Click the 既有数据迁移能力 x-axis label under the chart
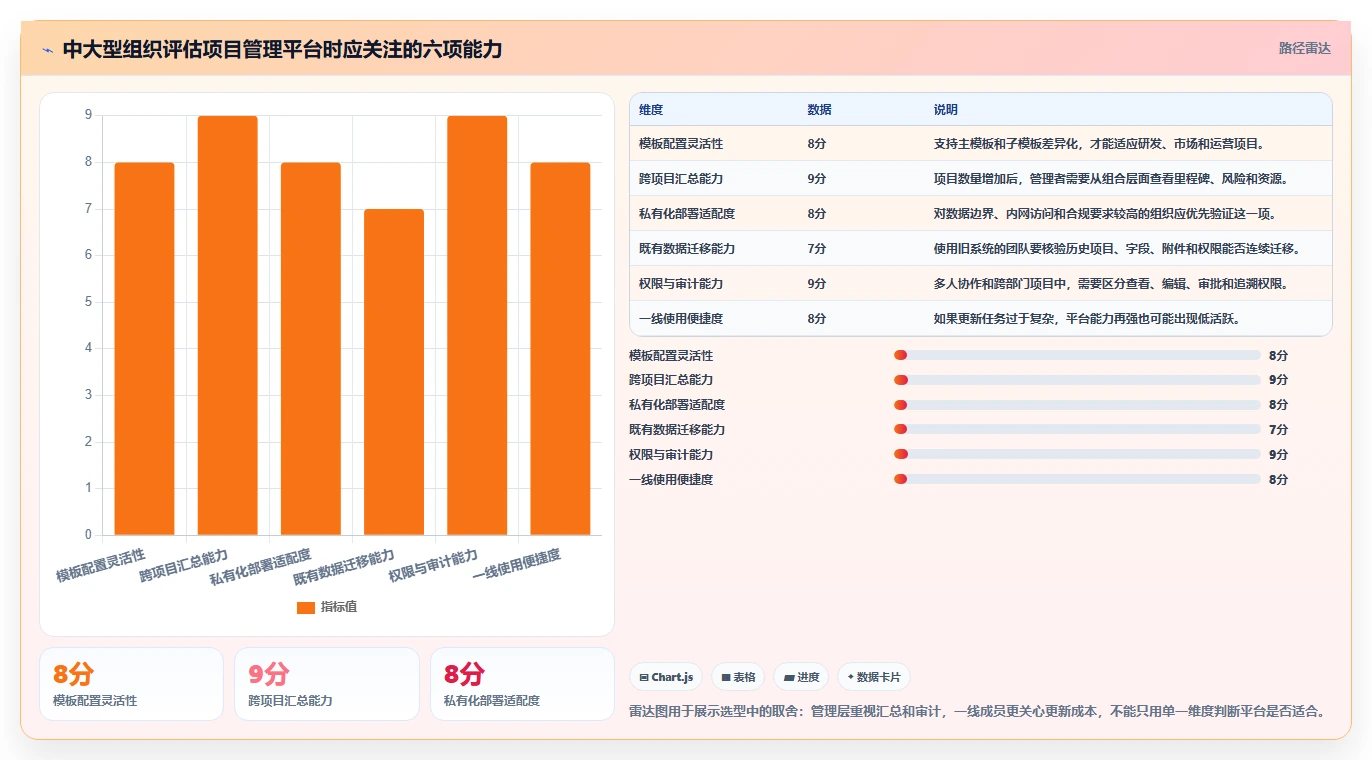 point(345,566)
